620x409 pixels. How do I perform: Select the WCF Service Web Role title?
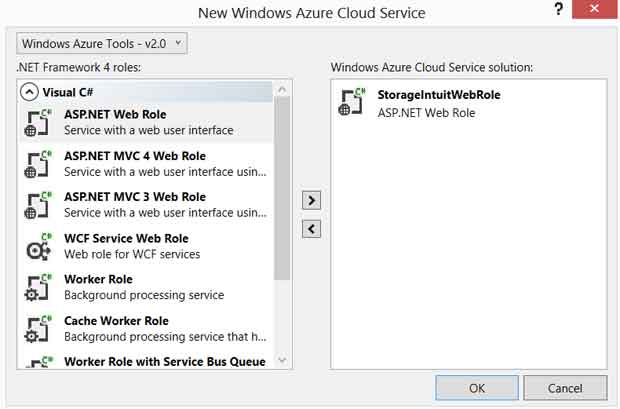tap(126, 239)
